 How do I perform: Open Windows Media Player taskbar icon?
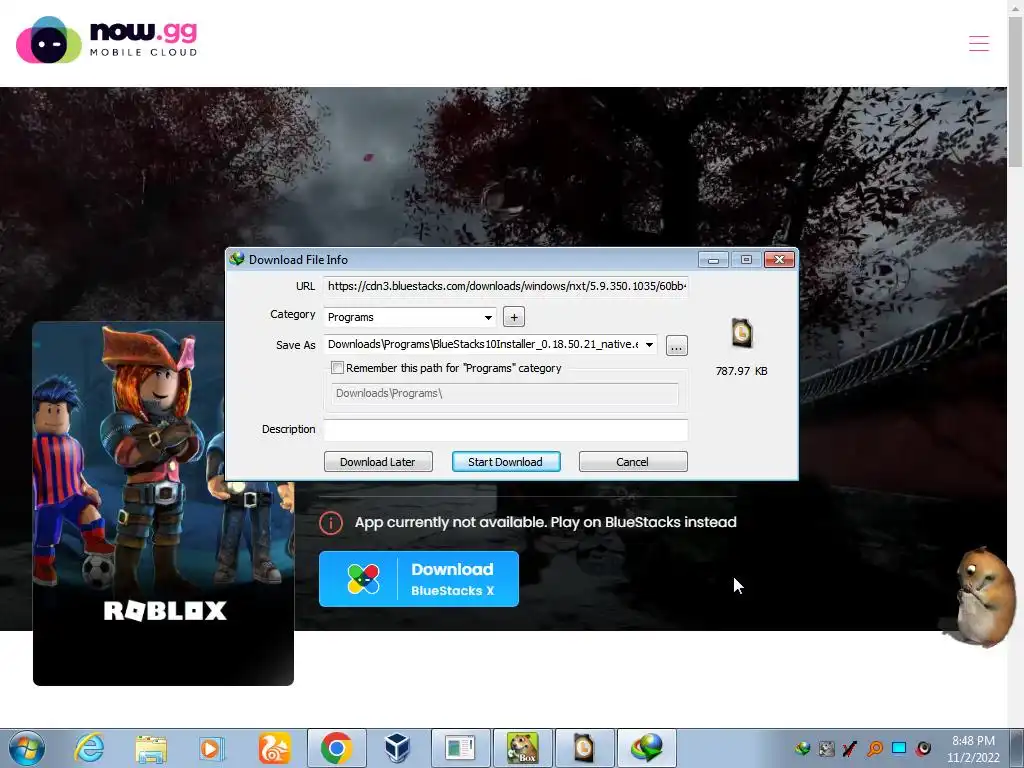coord(211,748)
